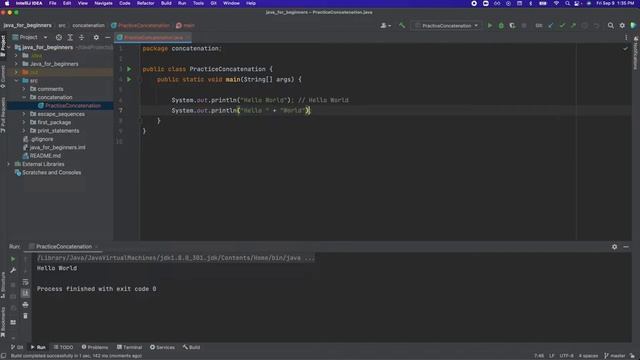Expand the escape_sequences package

[24, 114]
